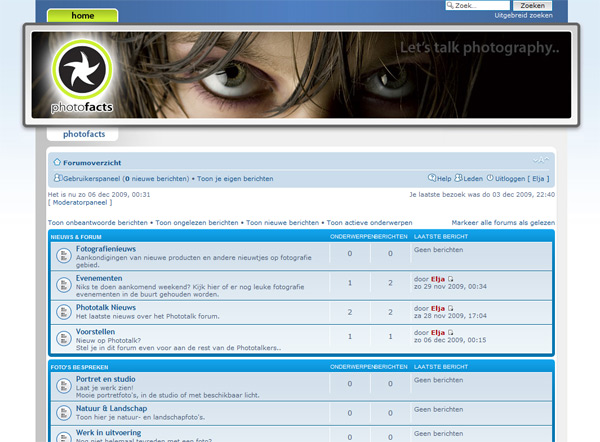Open the Evenementen forum
Image resolution: width=600 pixels, height=442 pixels.
click(x=99, y=279)
